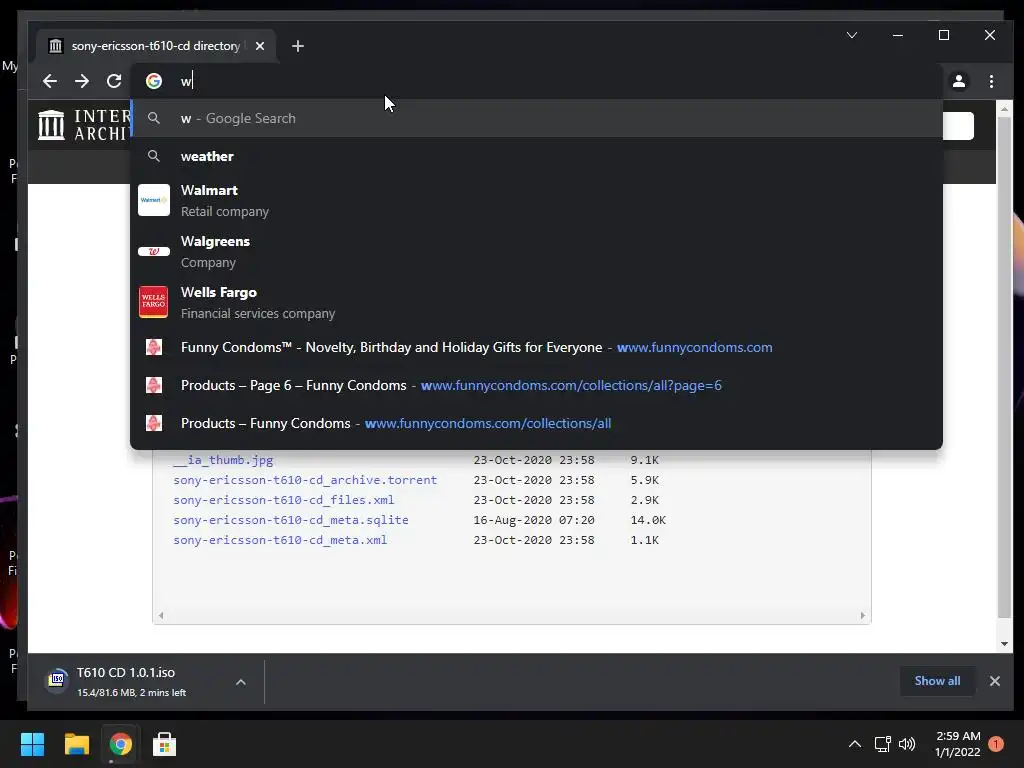This screenshot has height=768, width=1024.
Task: Select the sony-ericsson-t610-cd directory tab
Action: pyautogui.click(x=155, y=46)
